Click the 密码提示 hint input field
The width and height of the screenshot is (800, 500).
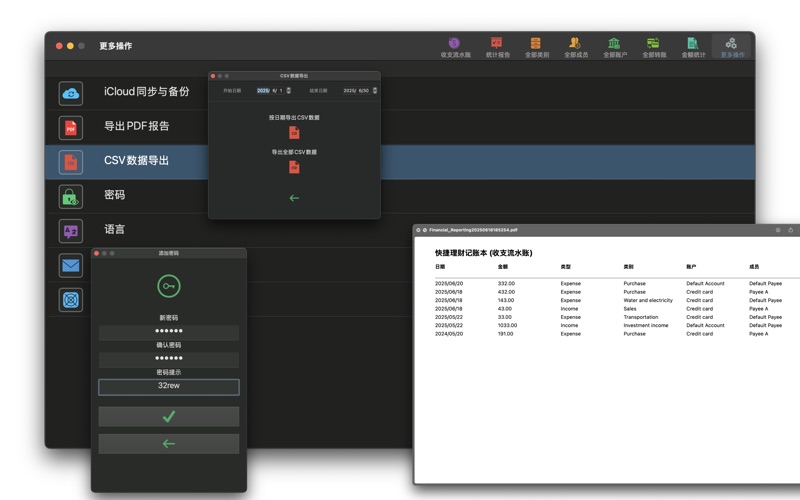click(168, 387)
